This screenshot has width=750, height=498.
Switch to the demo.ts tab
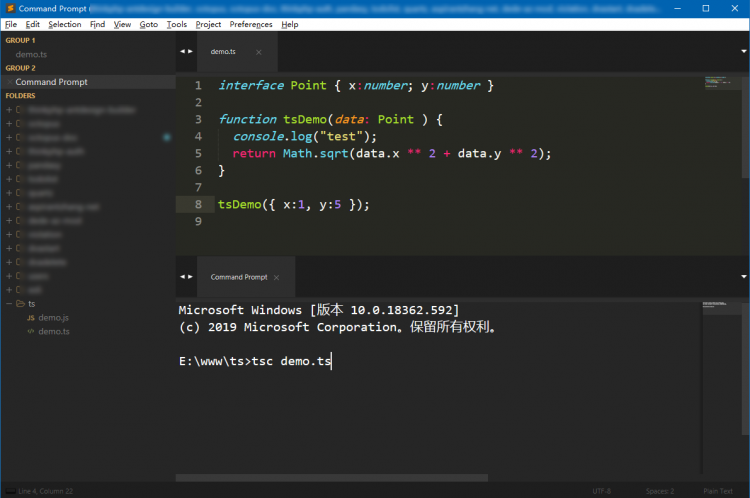[x=223, y=51]
